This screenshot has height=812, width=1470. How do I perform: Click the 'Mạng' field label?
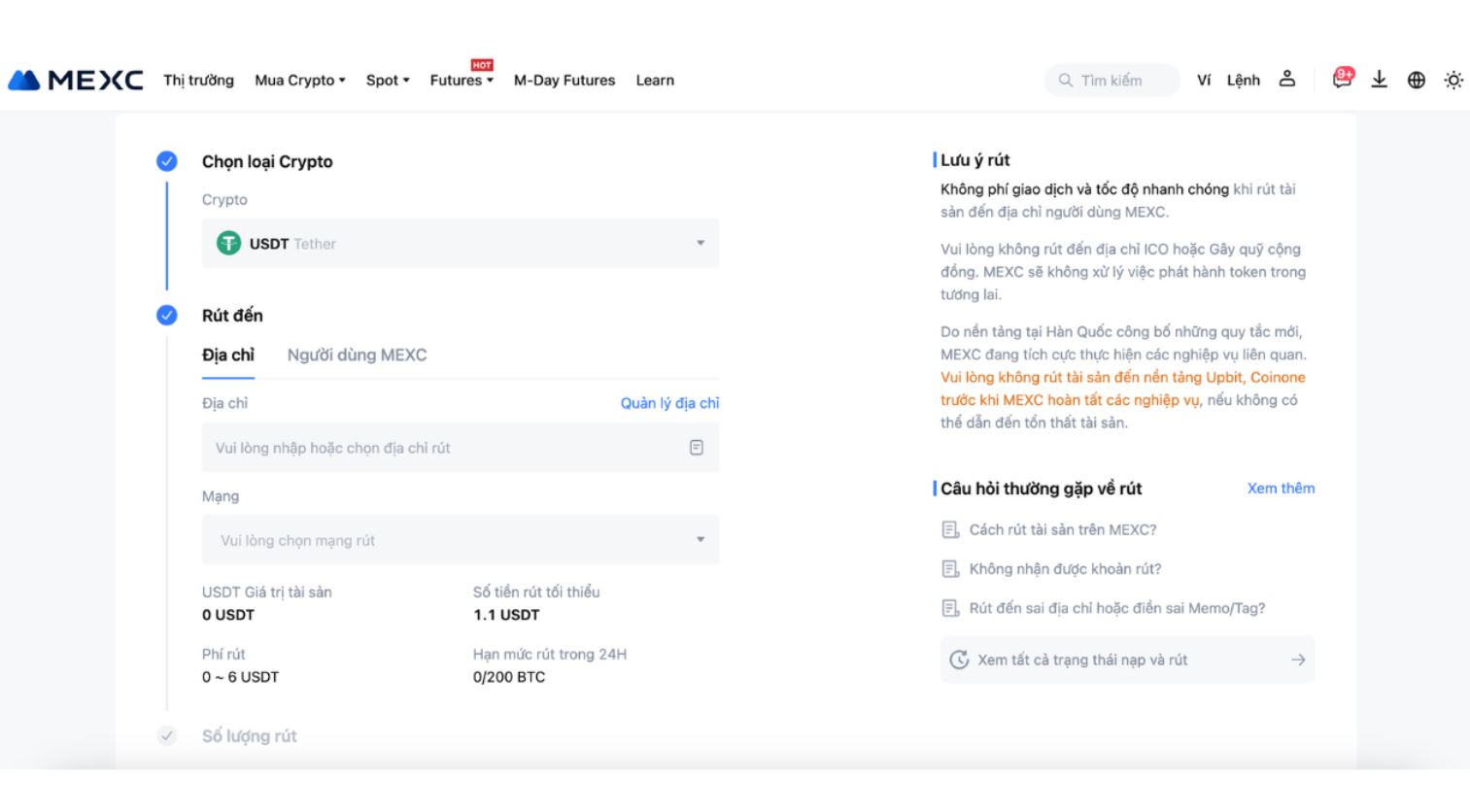221,496
